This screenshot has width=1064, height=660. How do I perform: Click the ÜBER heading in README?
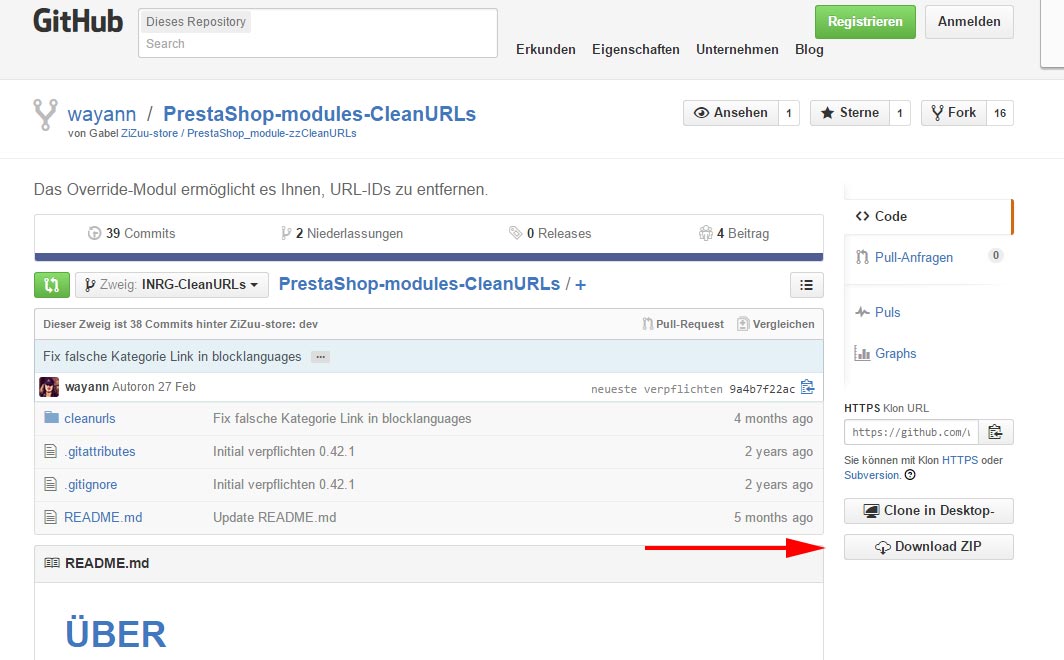[115, 634]
